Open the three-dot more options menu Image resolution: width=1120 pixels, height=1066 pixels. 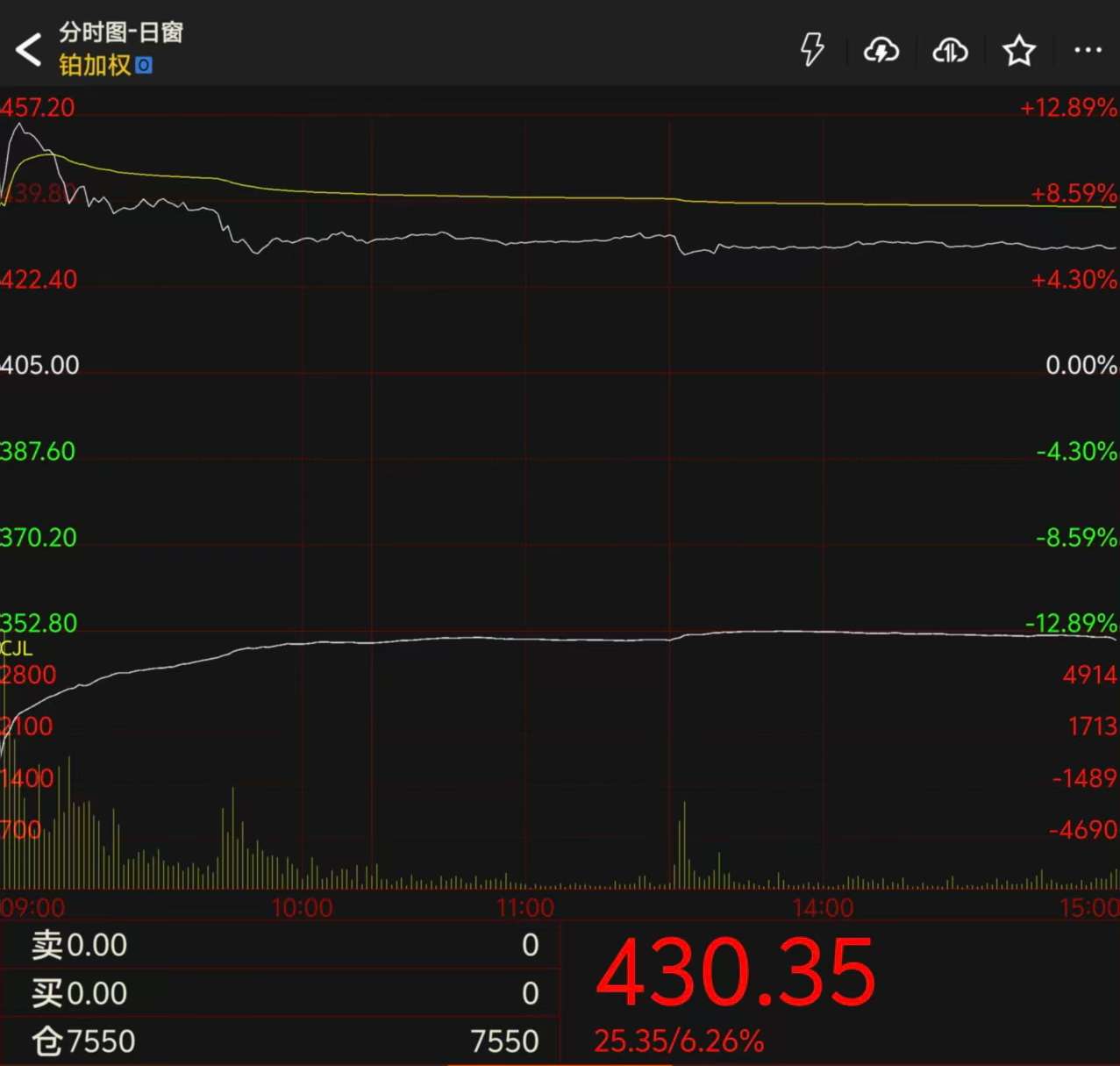coord(1088,50)
